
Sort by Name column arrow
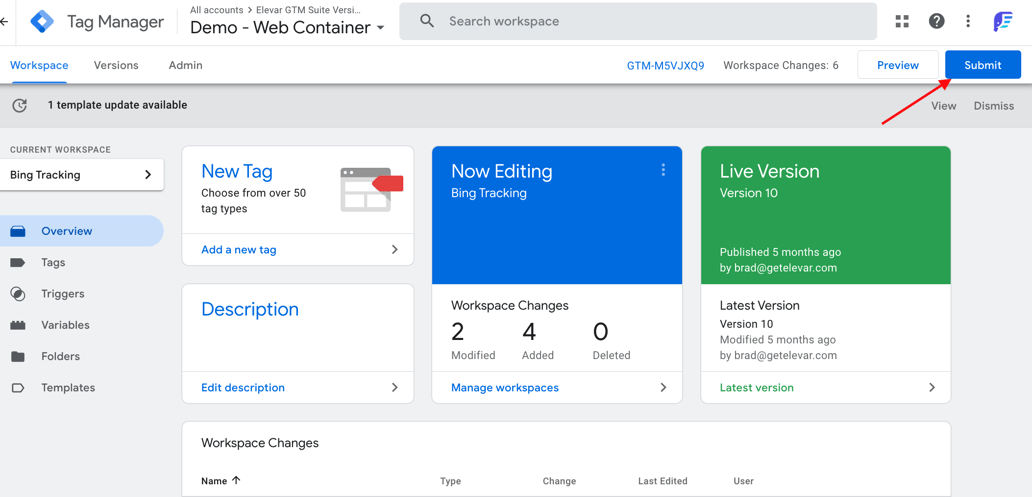coord(236,481)
